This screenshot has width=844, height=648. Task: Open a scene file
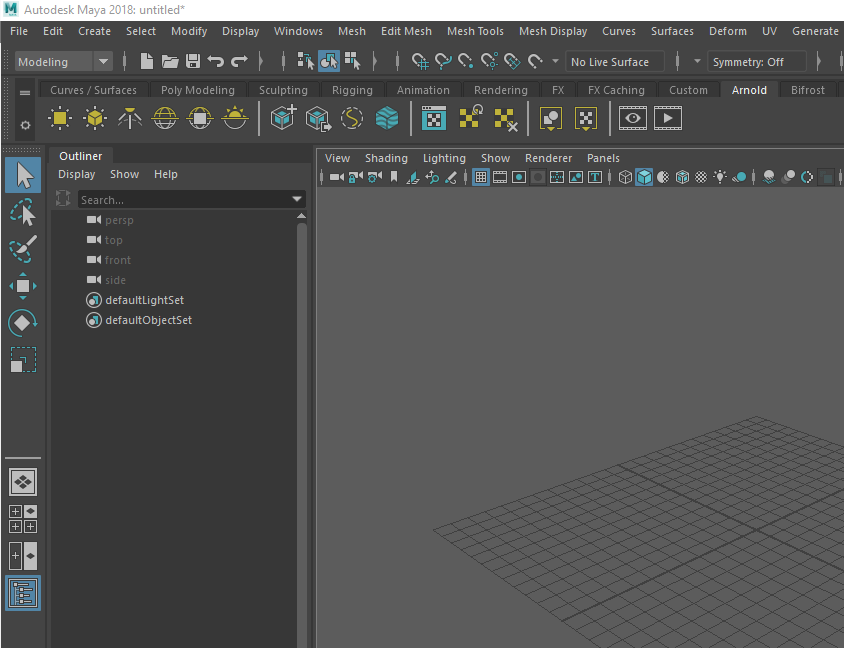point(170,61)
